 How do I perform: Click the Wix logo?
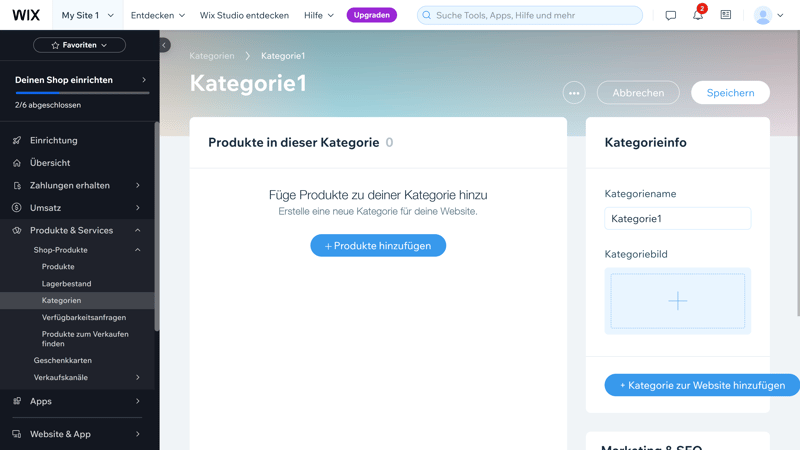click(26, 15)
